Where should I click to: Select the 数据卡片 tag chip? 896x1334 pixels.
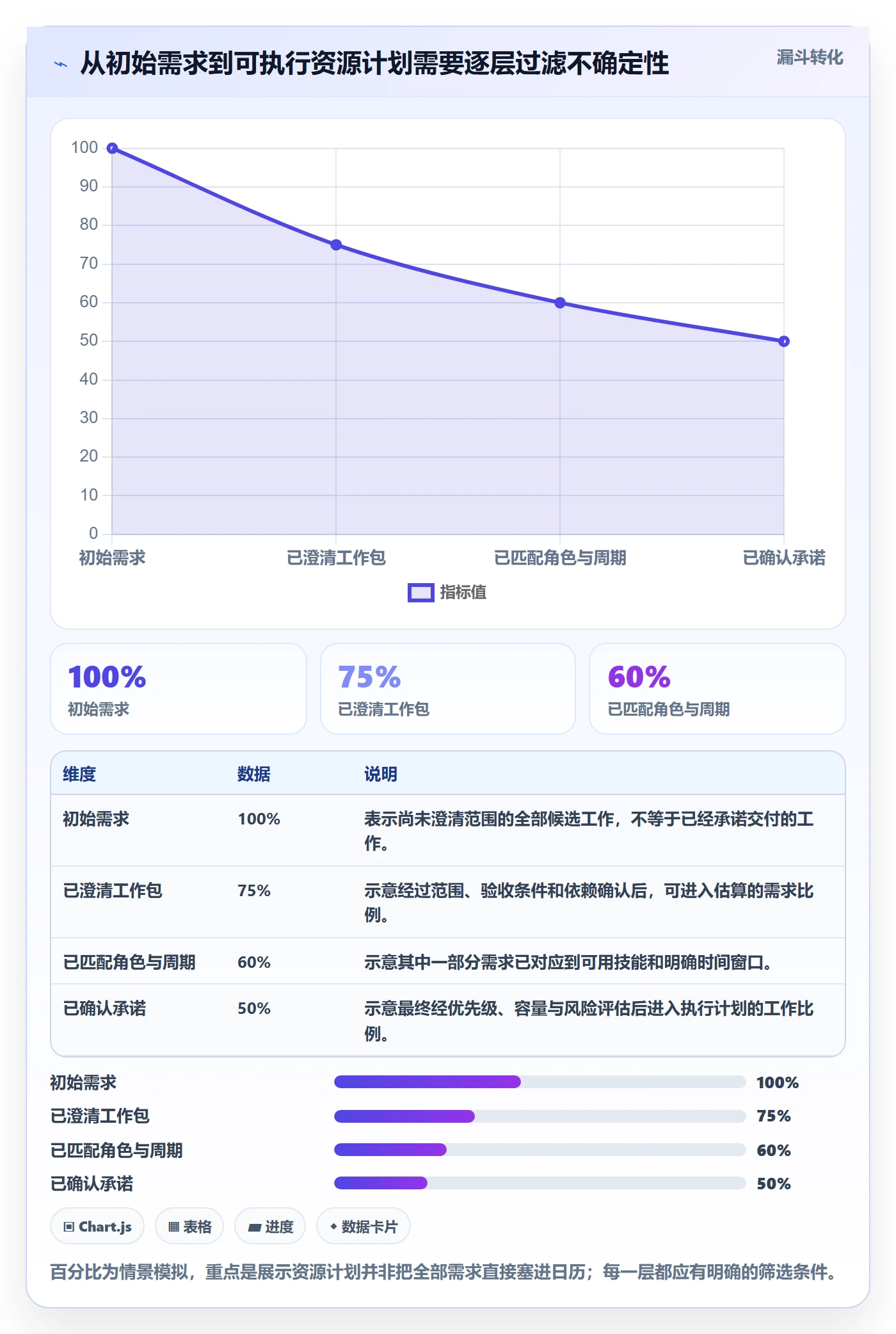click(364, 1226)
